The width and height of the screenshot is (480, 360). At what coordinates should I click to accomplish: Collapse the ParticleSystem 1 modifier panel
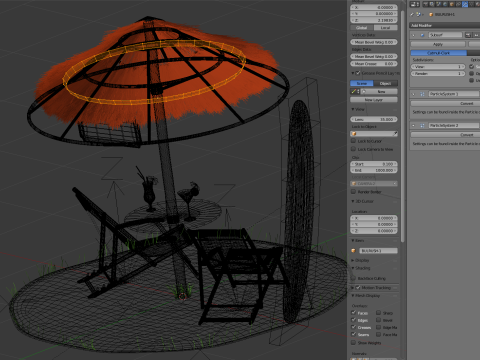pyautogui.click(x=414, y=94)
